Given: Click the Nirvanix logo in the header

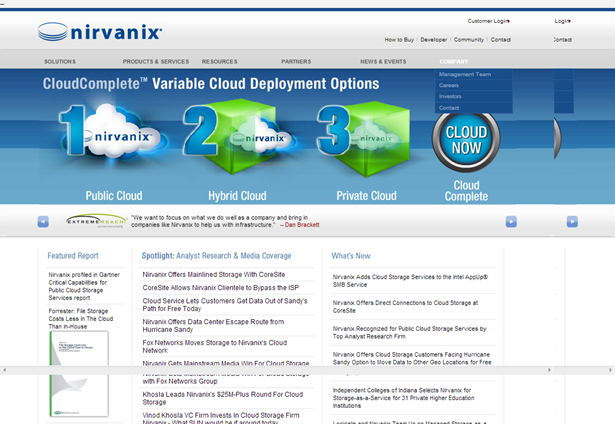Looking at the screenshot, I should click(x=100, y=32).
